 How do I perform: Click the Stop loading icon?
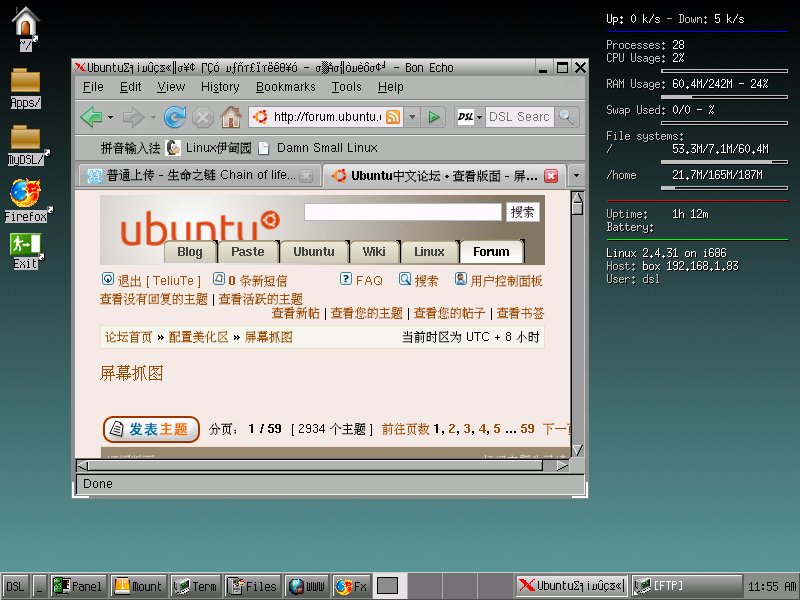click(203, 117)
